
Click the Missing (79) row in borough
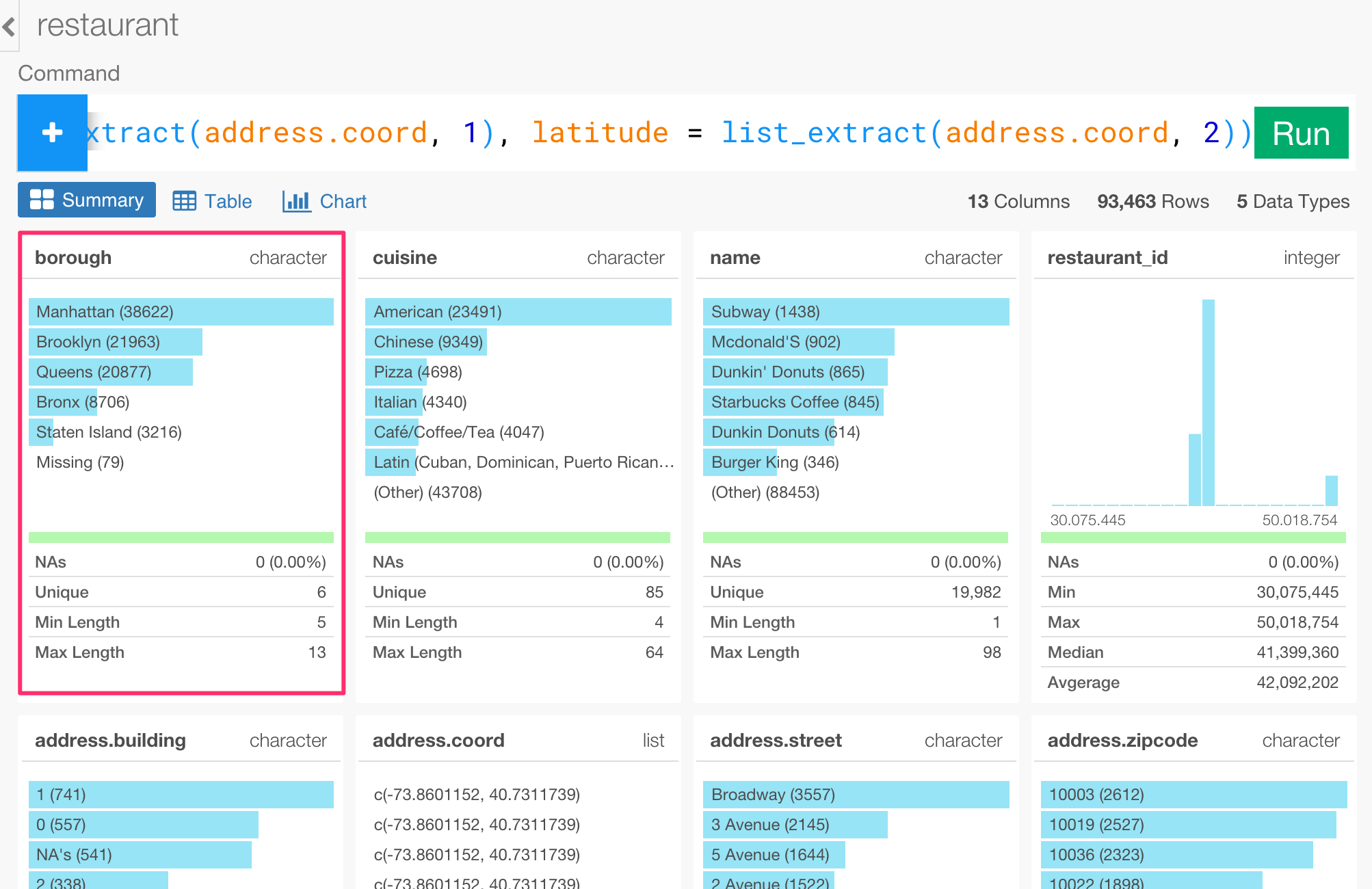pyautogui.click(x=80, y=462)
